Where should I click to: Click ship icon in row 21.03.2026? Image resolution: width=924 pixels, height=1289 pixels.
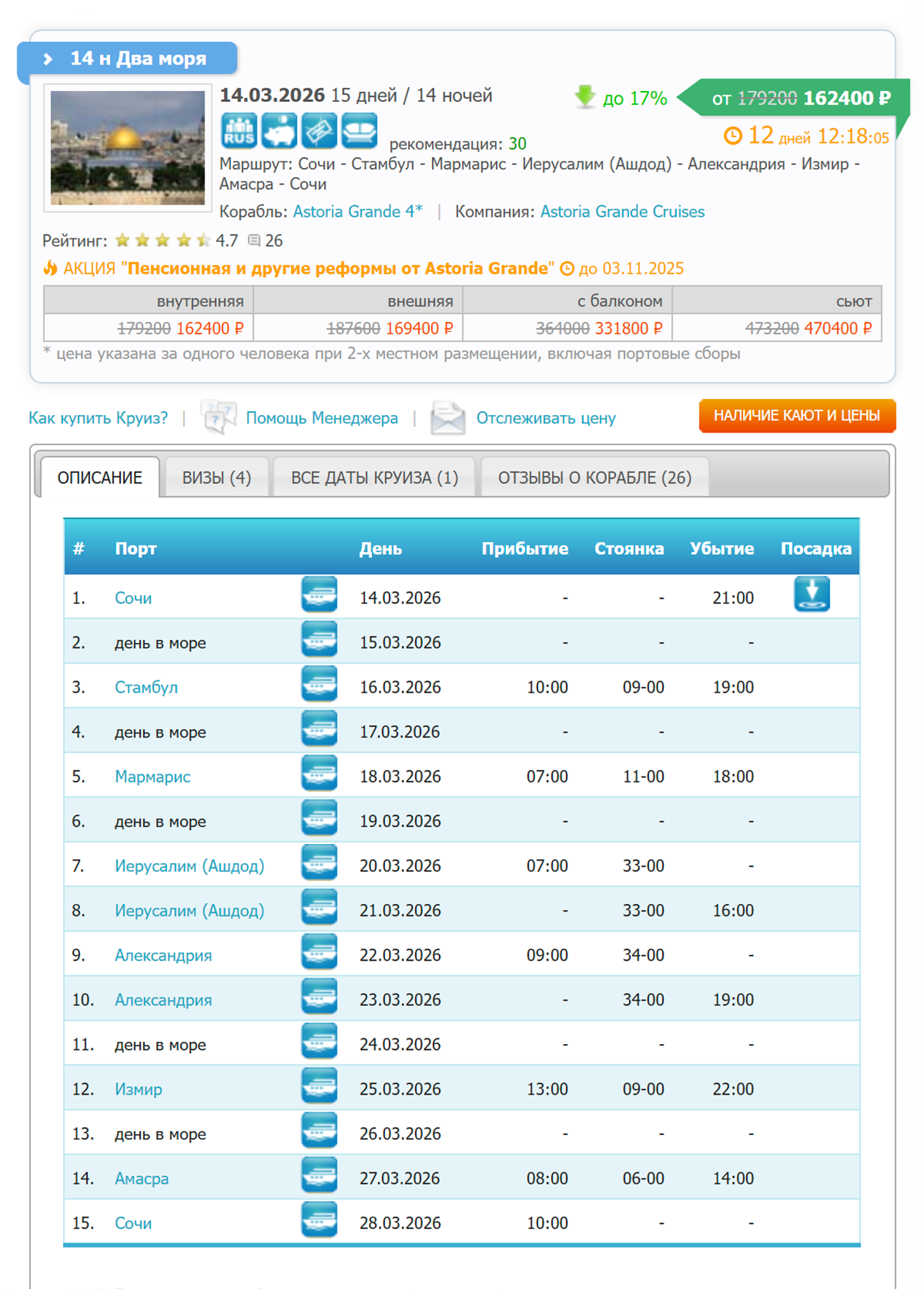pyautogui.click(x=319, y=908)
